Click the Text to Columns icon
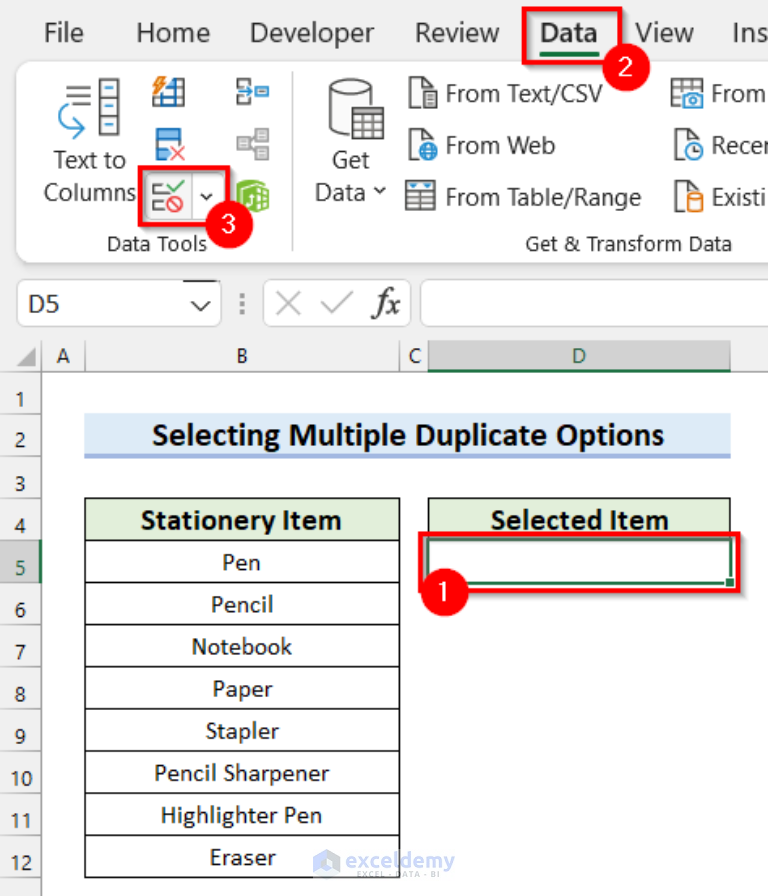 coord(88,108)
